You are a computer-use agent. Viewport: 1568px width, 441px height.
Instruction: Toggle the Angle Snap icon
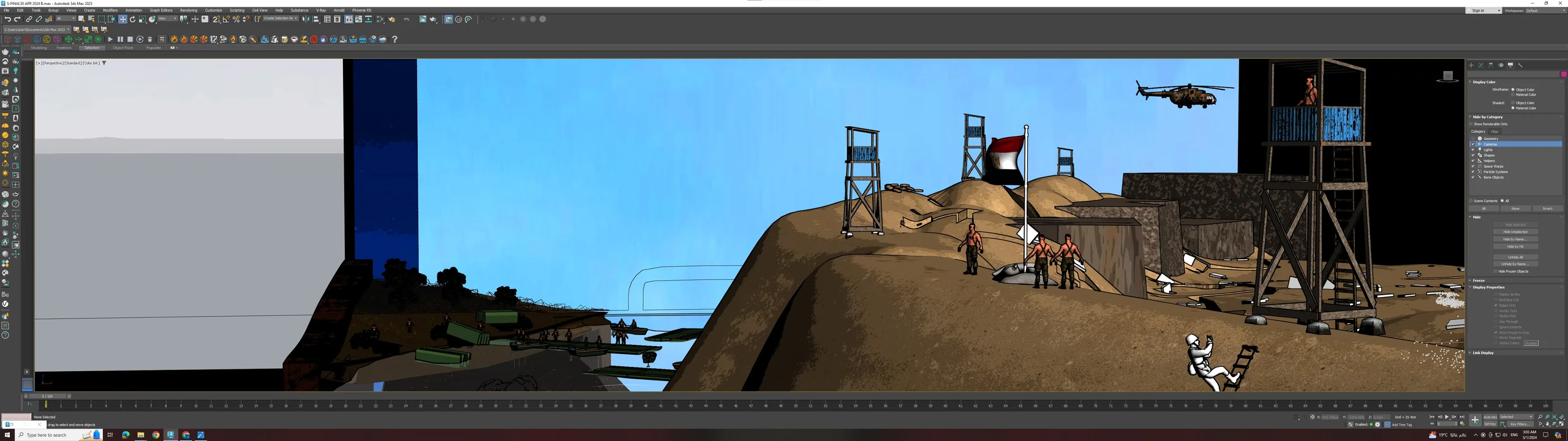226,19
